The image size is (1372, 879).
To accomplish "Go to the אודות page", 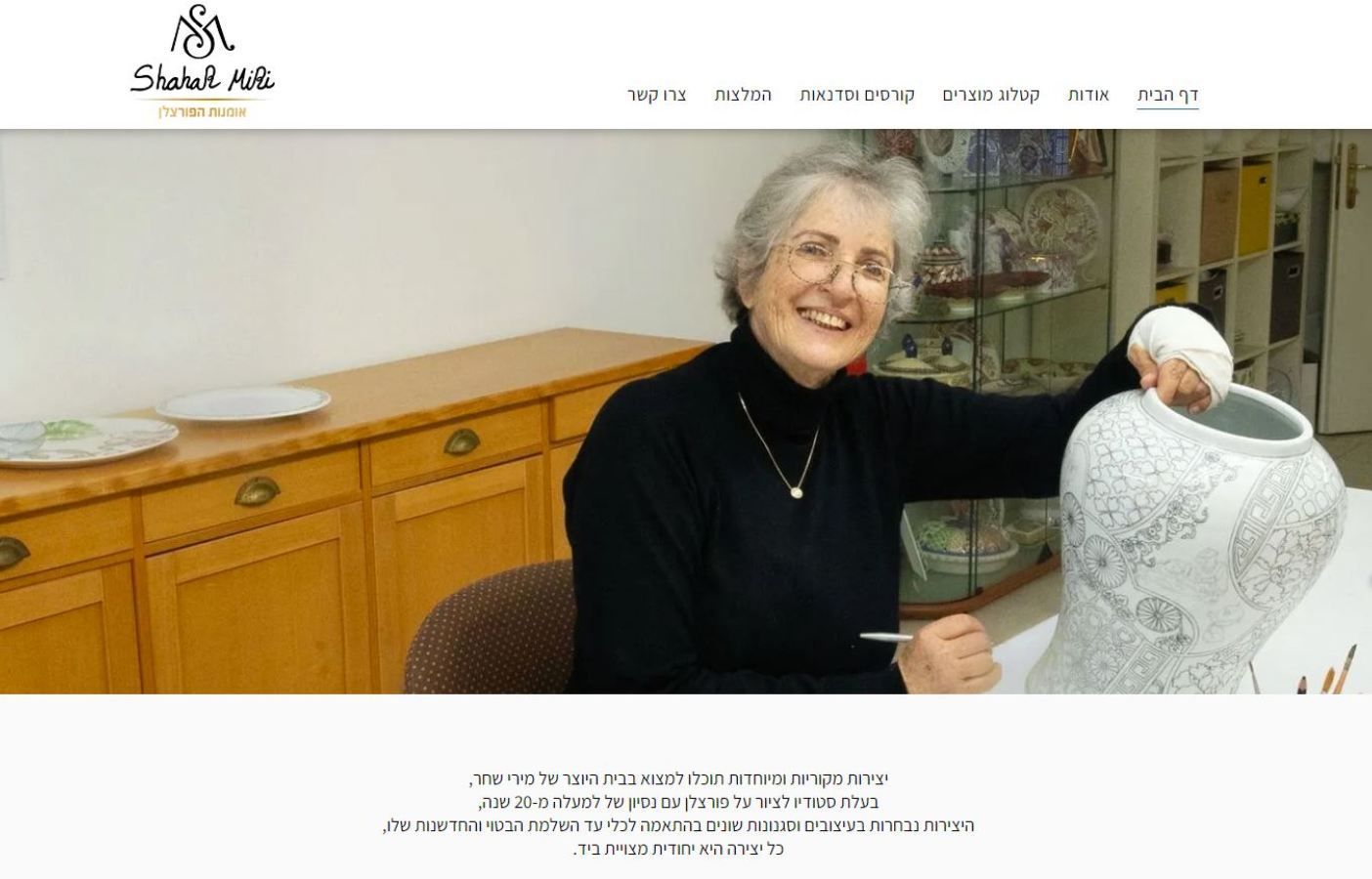I will click(1089, 95).
